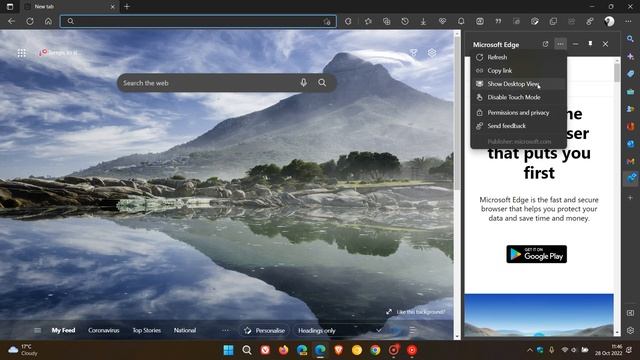Open sidebar settings gear at bottom
The height and width of the screenshot is (360, 640).
pyautogui.click(x=631, y=330)
